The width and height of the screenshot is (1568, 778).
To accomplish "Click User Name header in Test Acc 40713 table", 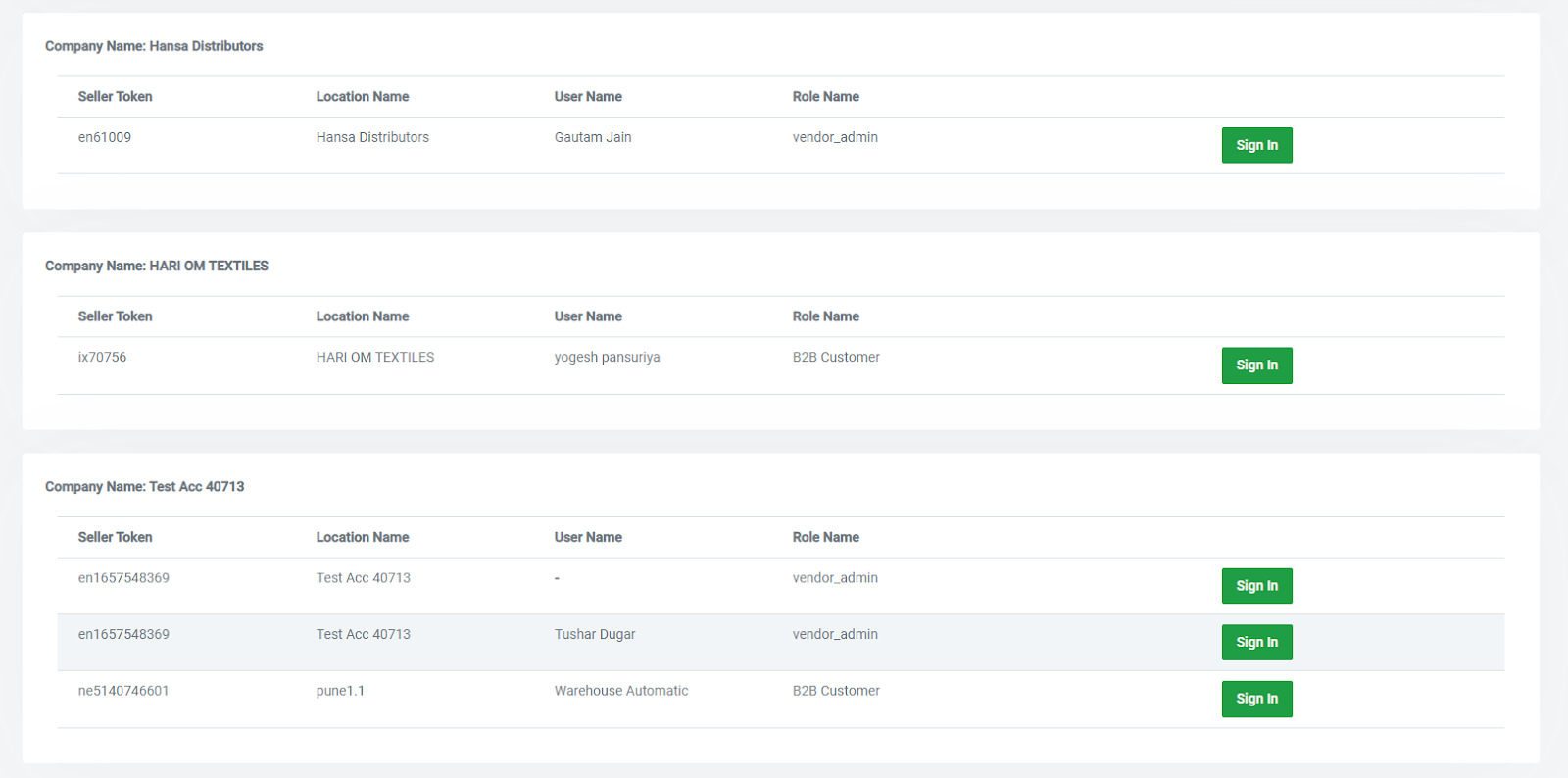I will click(x=588, y=537).
